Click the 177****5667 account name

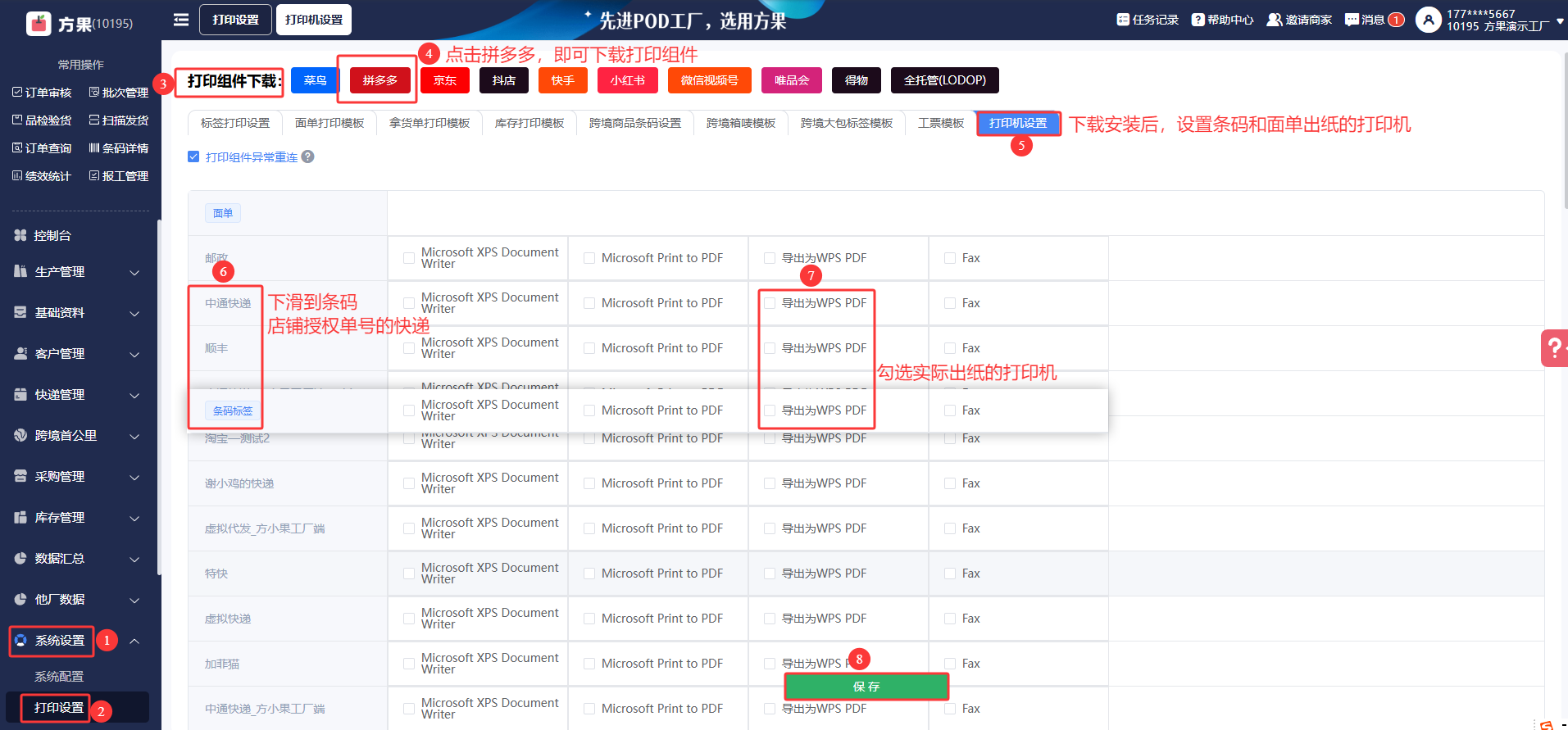1481,14
